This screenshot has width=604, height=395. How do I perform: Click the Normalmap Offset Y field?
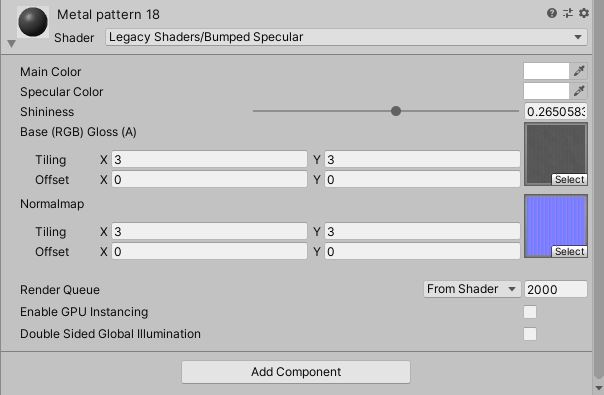(422, 252)
